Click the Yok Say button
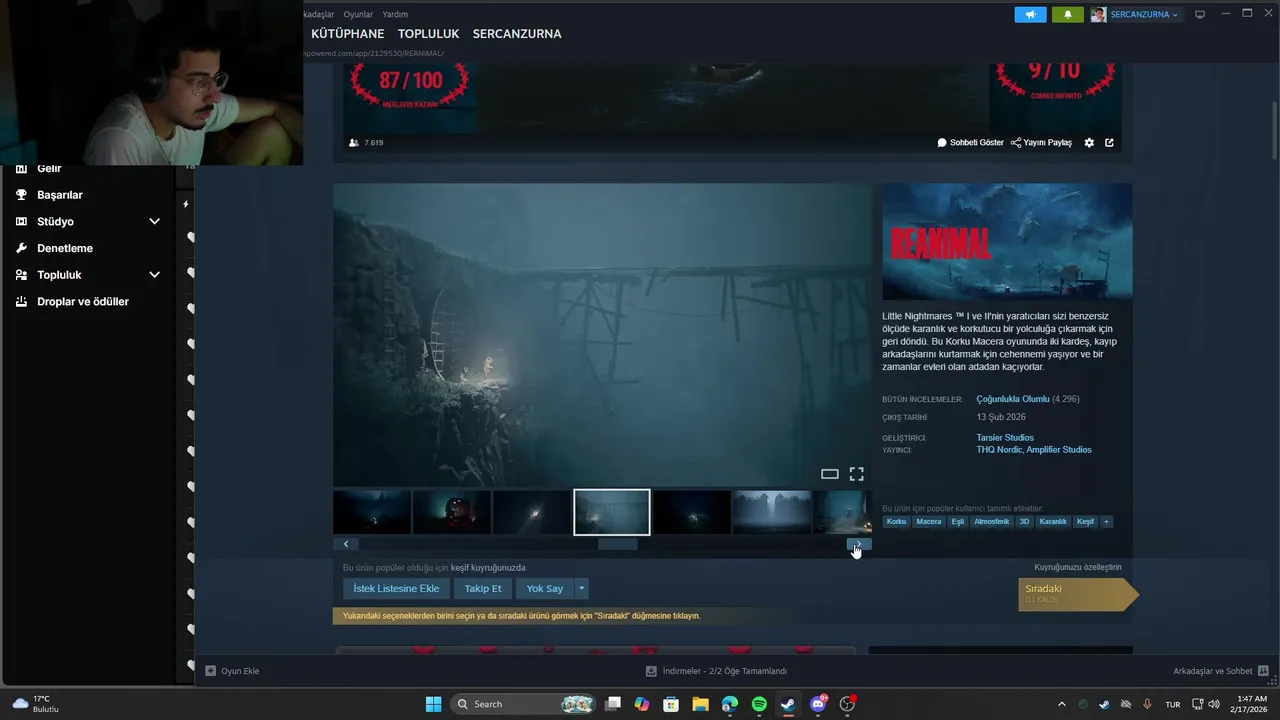This screenshot has width=1280, height=720. pos(545,588)
